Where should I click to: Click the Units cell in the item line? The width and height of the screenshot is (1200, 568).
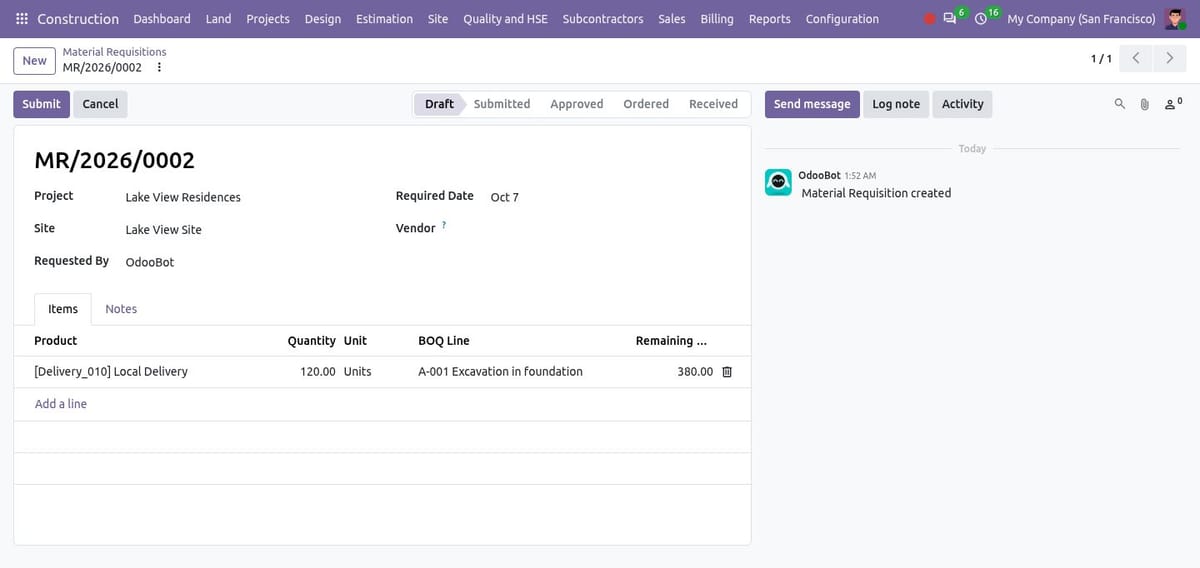point(375,372)
